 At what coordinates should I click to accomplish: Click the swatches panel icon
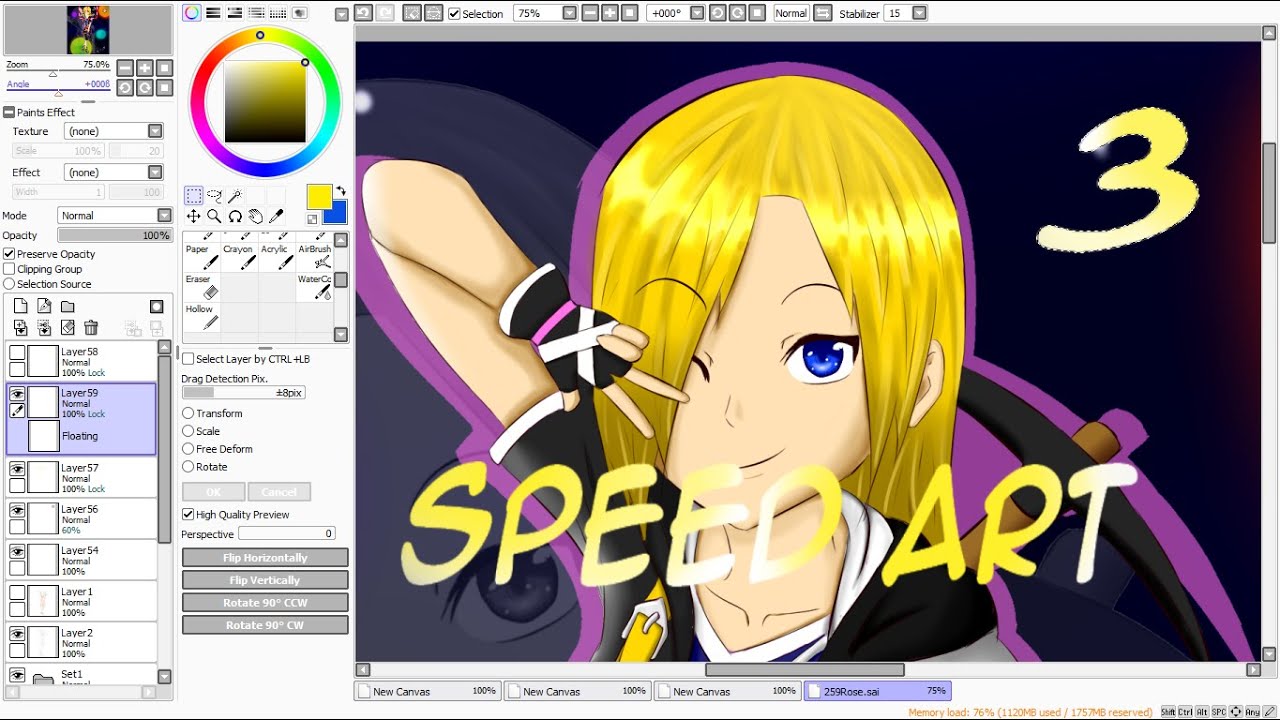278,13
